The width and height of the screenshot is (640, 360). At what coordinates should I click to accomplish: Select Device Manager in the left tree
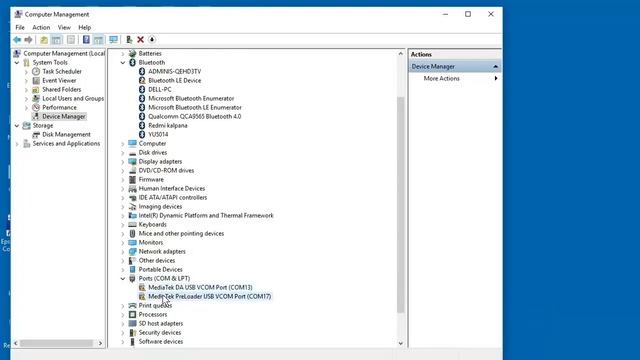tap(64, 116)
